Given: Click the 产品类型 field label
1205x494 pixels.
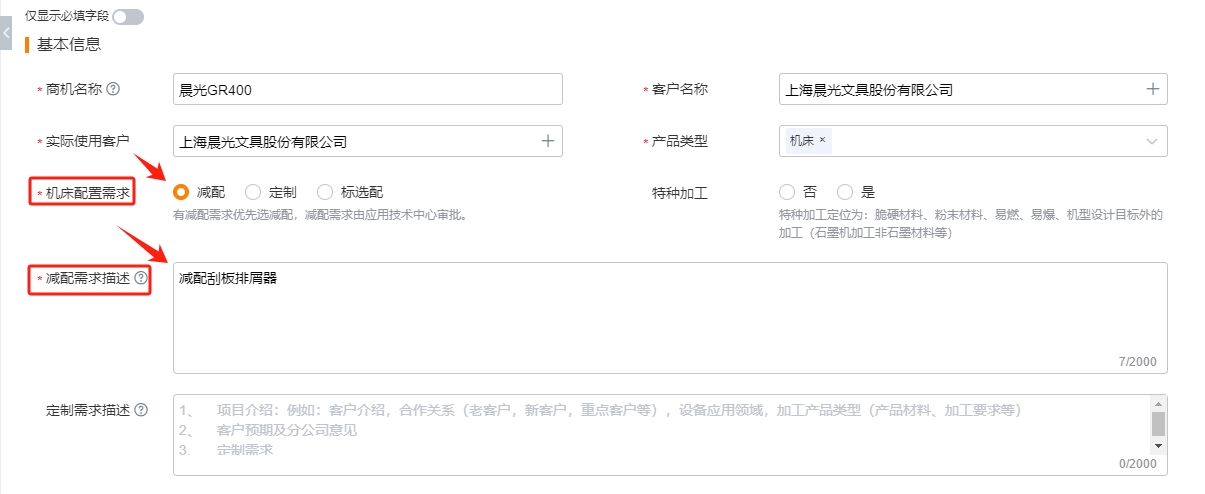Looking at the screenshot, I should point(680,141).
